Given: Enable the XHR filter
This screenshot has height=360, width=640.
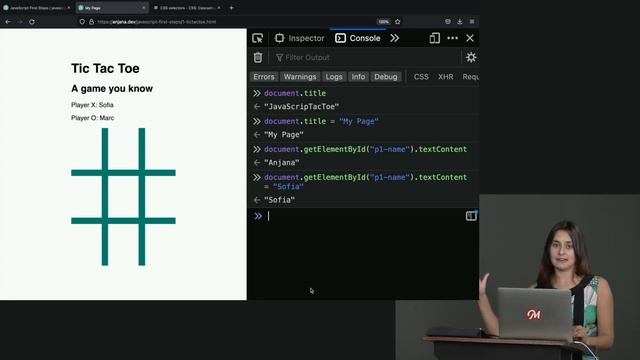Looking at the screenshot, I should [445, 77].
